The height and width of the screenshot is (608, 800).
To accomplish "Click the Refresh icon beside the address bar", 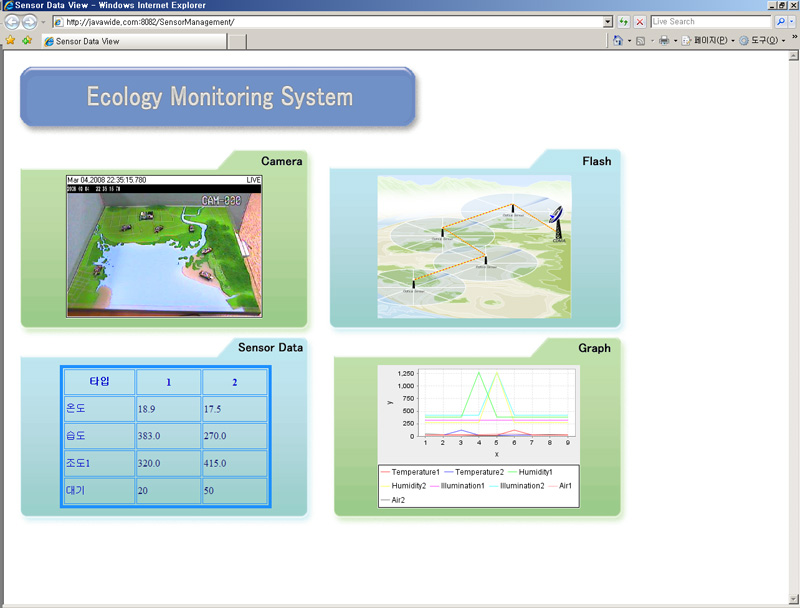I will pos(623,21).
